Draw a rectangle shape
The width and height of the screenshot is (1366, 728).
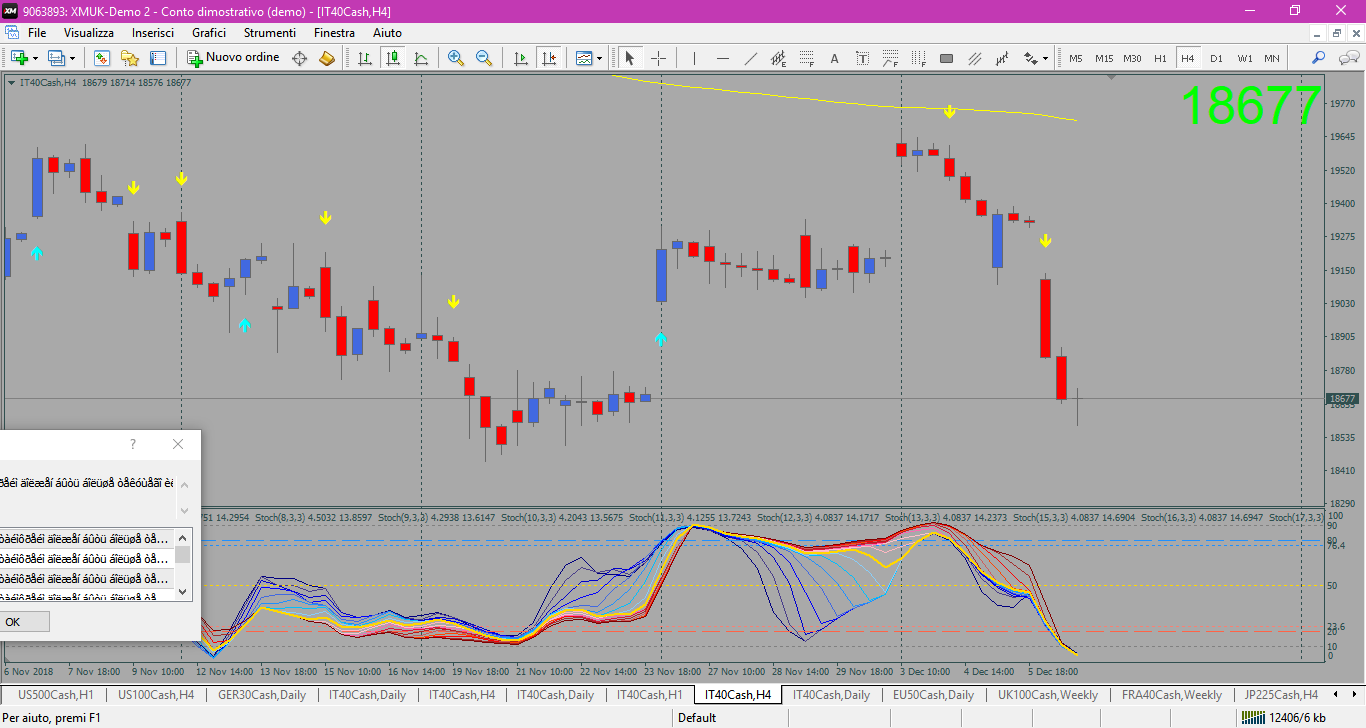click(946, 58)
